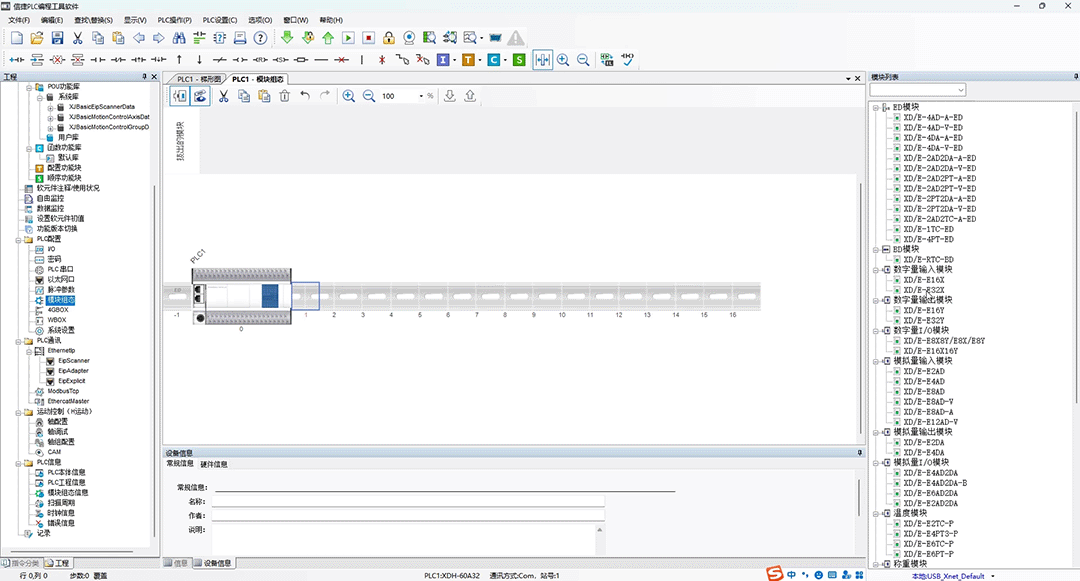
Task: Collapse the 数字量输入模块 group
Action: click(876, 270)
